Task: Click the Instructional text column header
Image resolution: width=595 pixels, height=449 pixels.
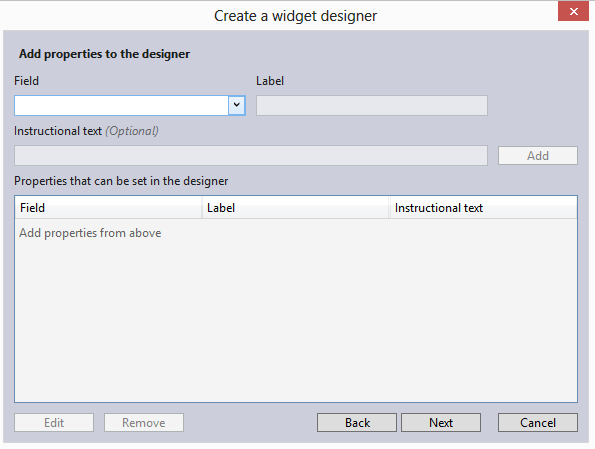Action: pyautogui.click(x=483, y=208)
